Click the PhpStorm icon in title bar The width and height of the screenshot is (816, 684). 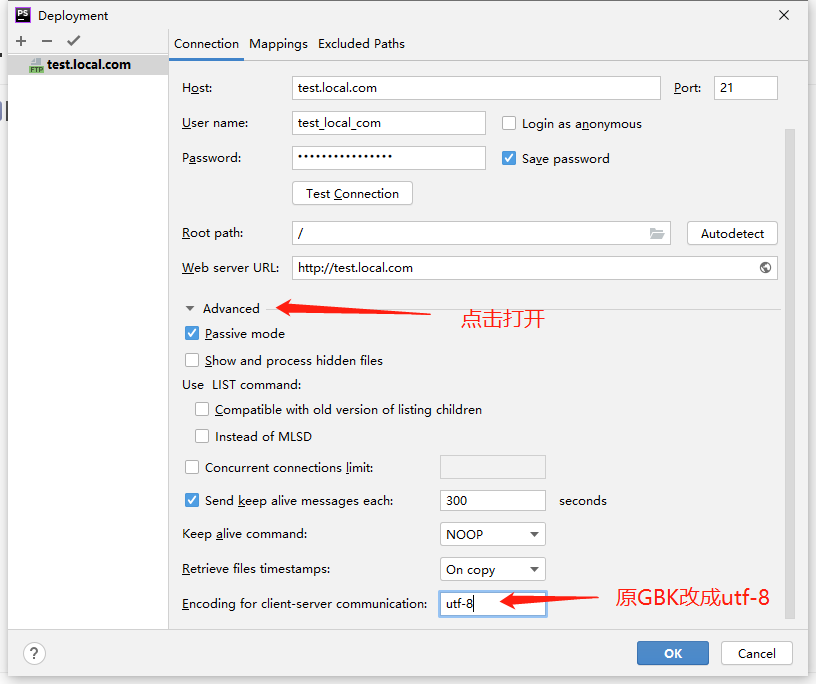pyautogui.click(x=23, y=15)
